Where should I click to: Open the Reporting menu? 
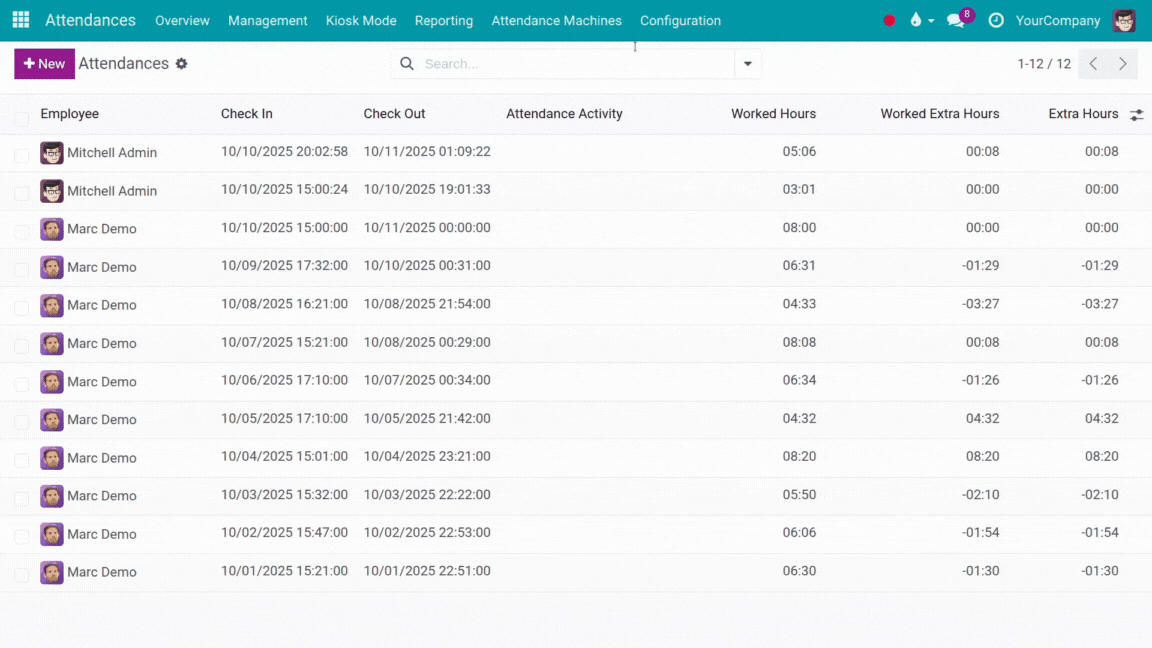click(443, 20)
